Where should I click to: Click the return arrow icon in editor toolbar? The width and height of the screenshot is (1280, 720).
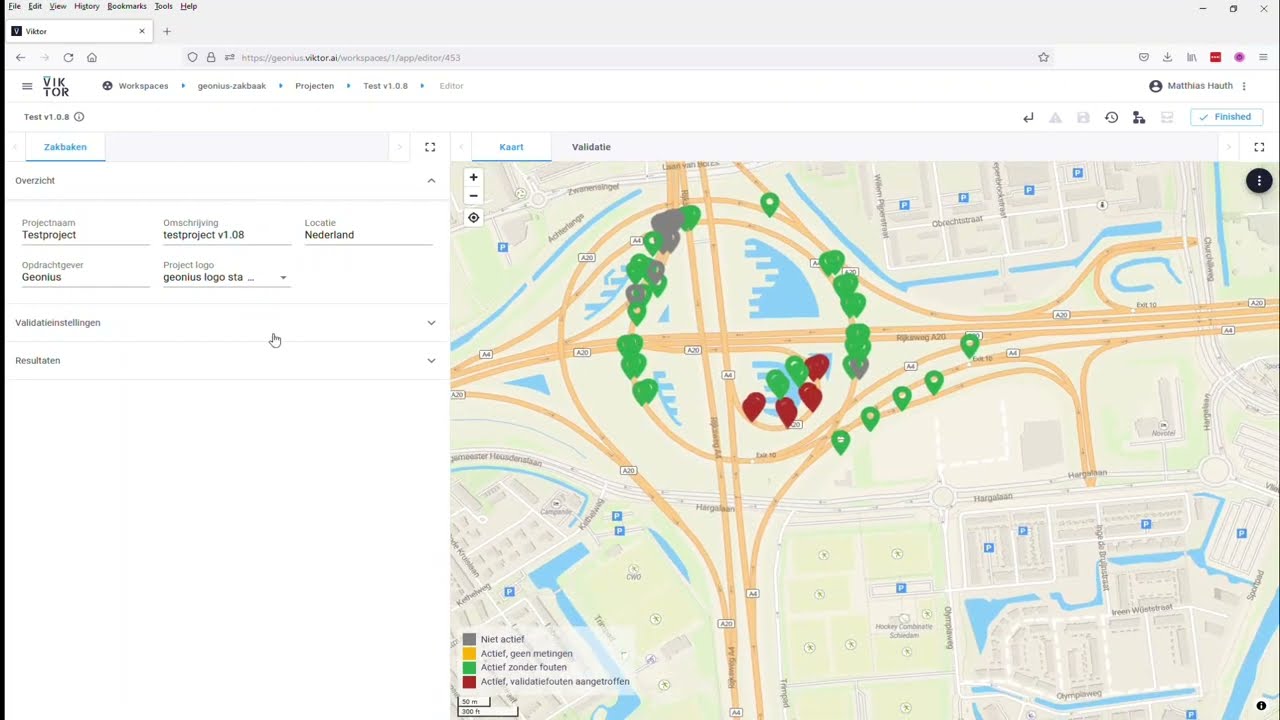point(1028,117)
